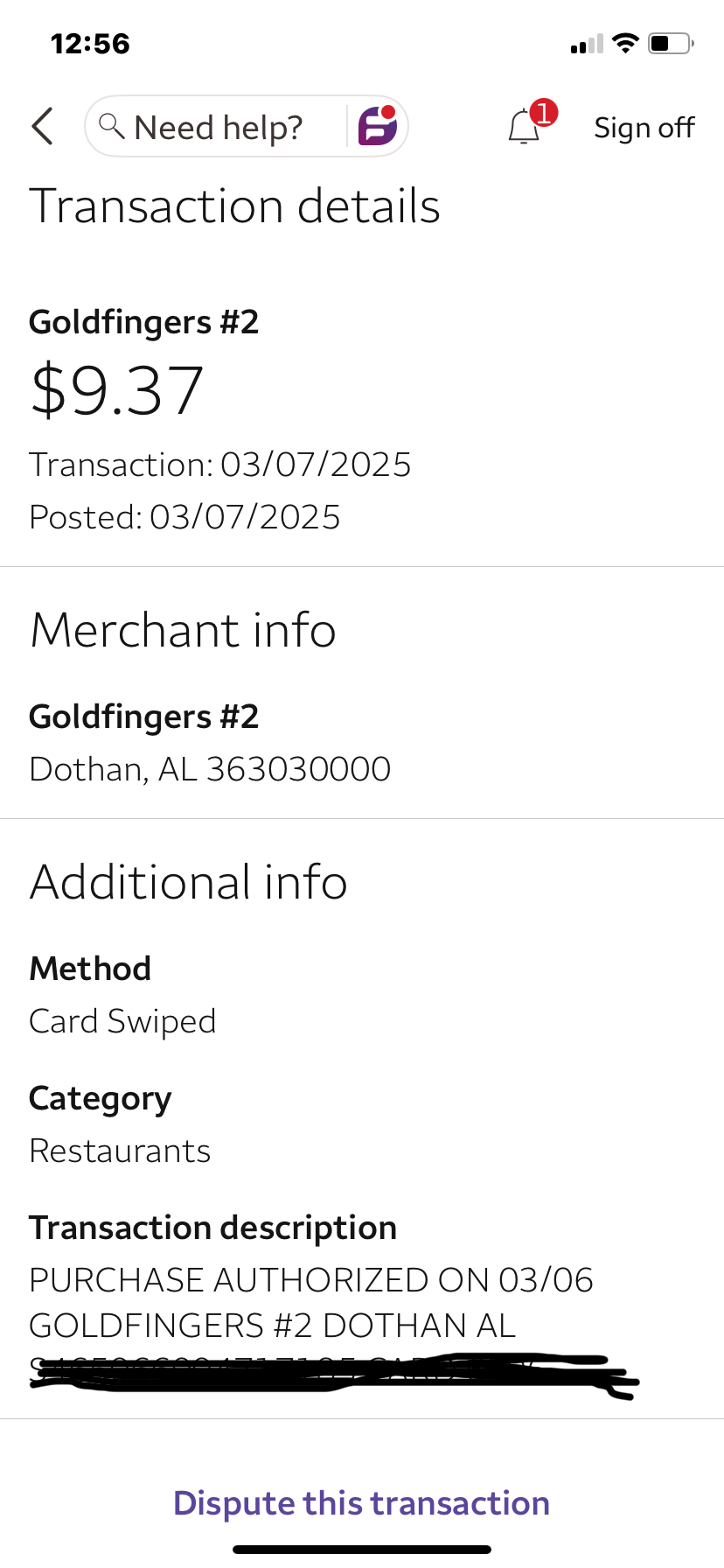Tap the Card Swiped method value
The height and width of the screenshot is (1568, 724).
tap(122, 1021)
